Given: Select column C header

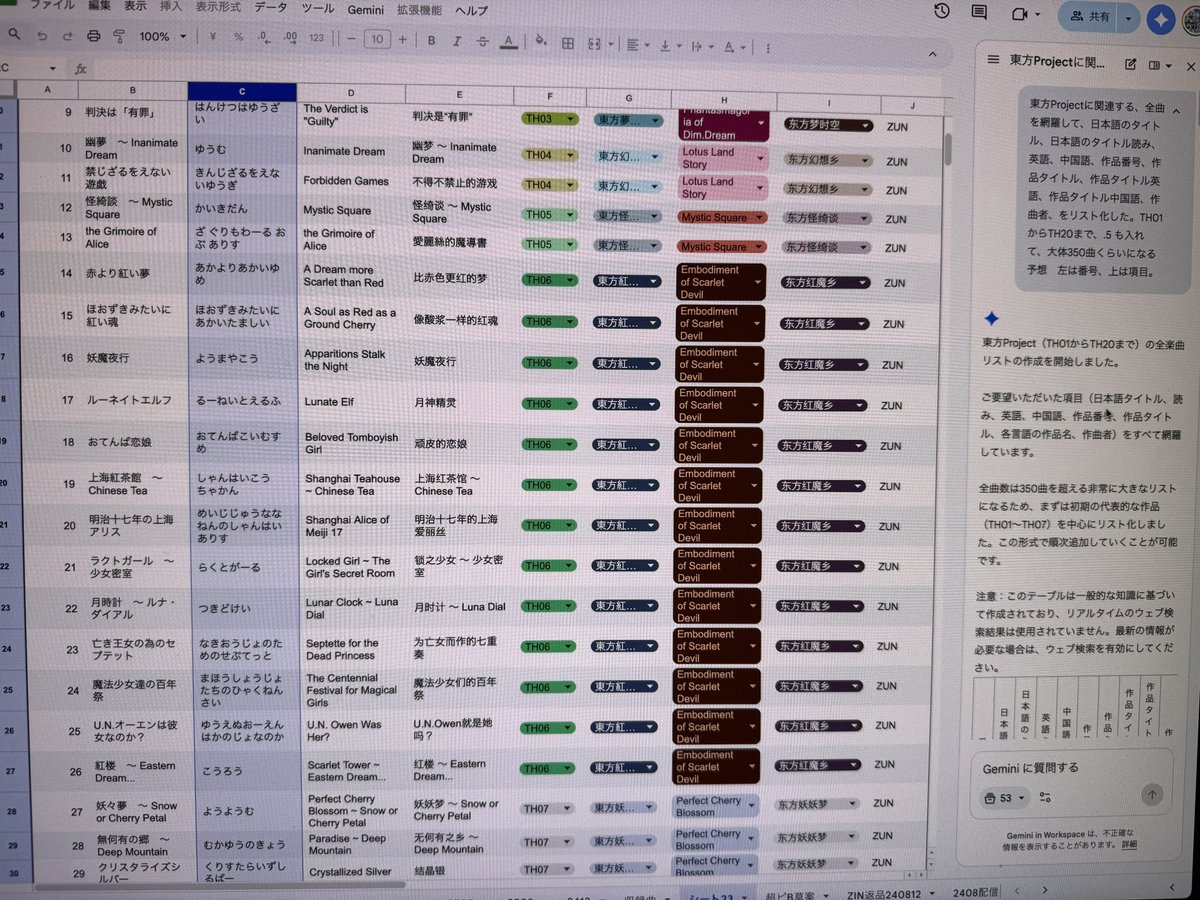Looking at the screenshot, I should pyautogui.click(x=242, y=91).
